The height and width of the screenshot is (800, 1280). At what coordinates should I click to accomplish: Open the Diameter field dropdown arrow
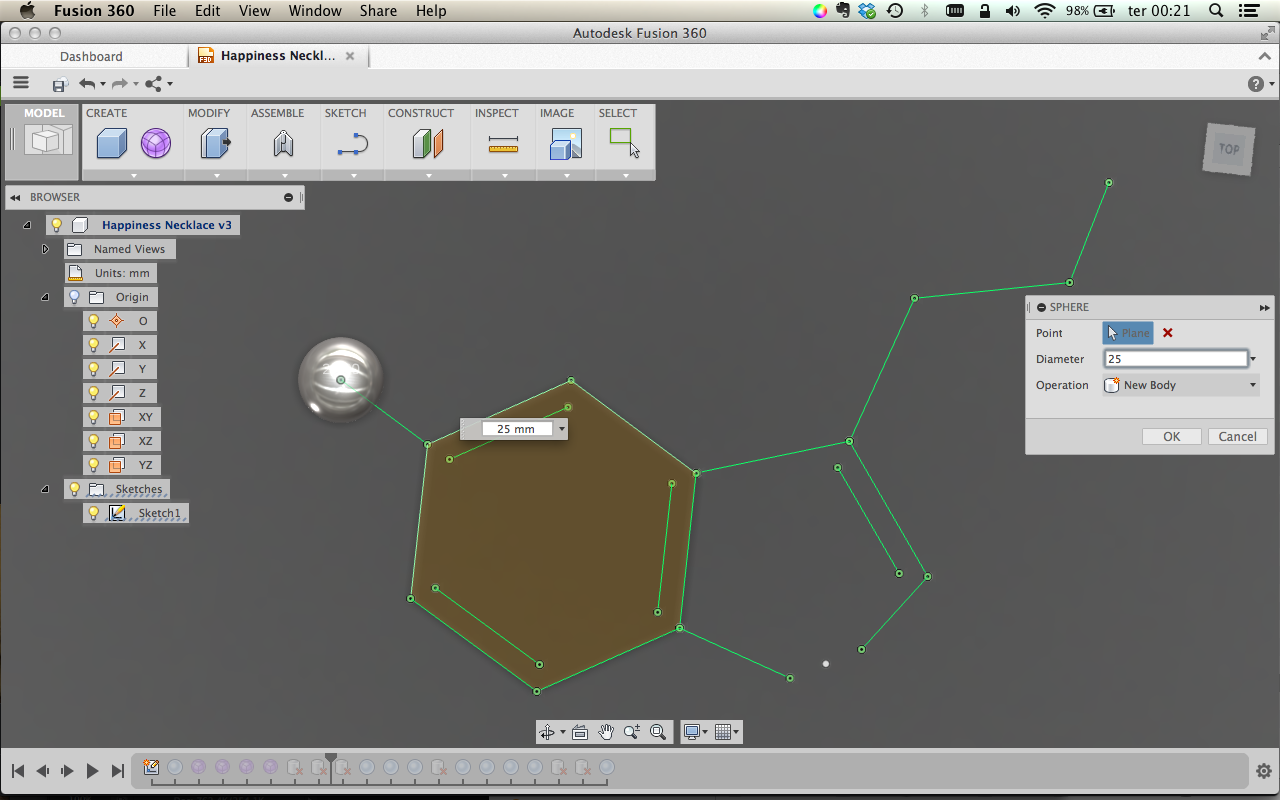[1254, 359]
